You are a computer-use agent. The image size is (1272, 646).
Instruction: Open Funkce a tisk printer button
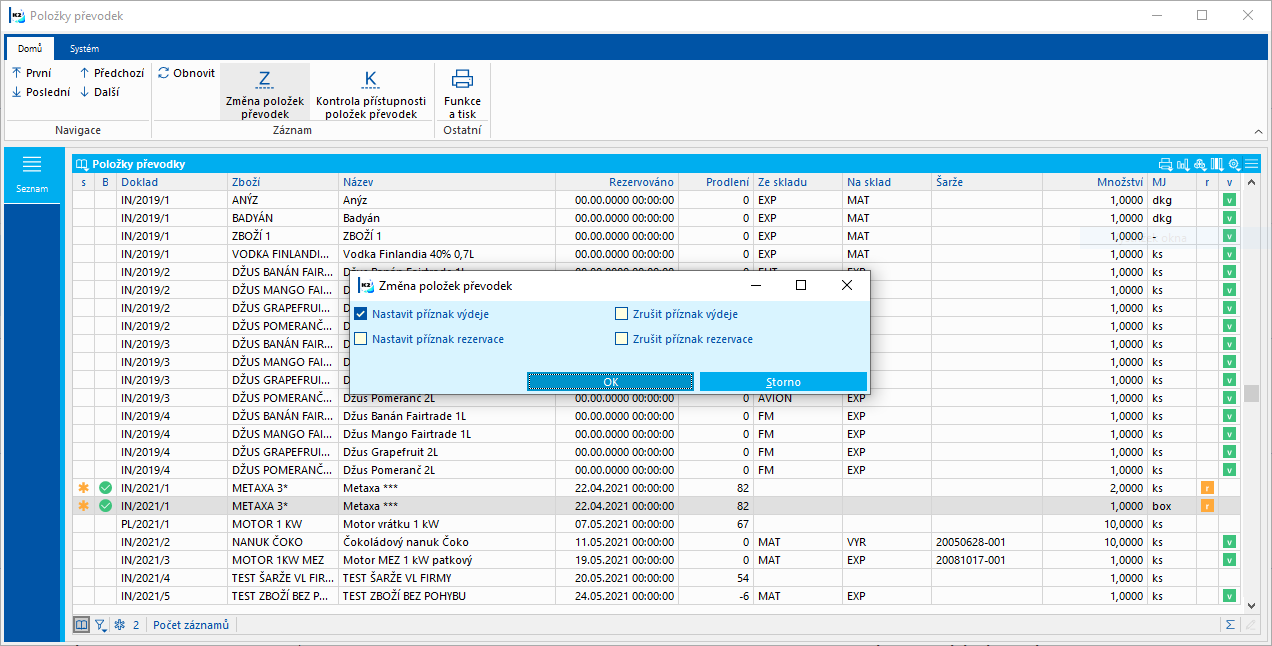462,91
